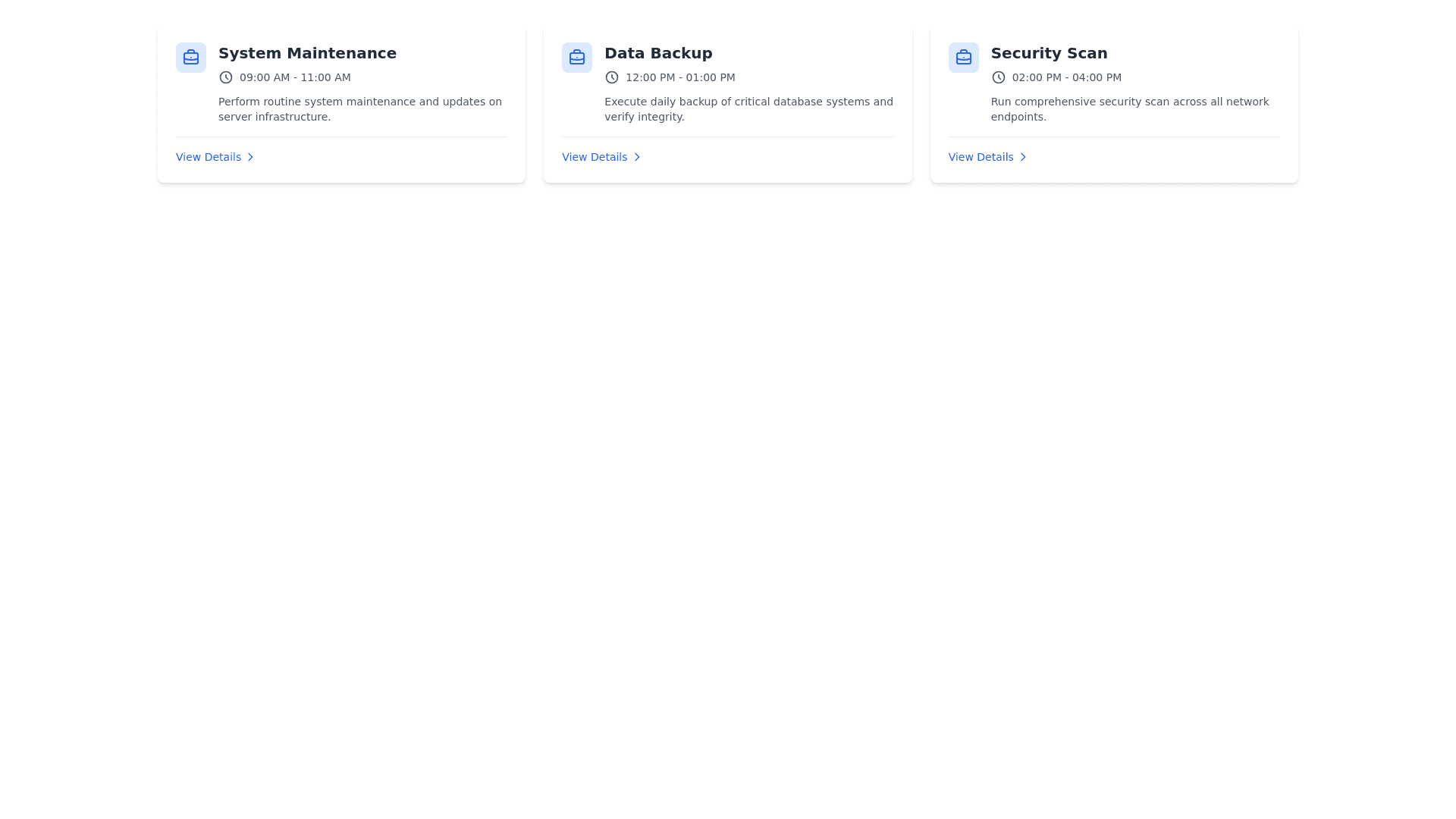
Task: Select the Security Scan title
Action: point(1049,53)
